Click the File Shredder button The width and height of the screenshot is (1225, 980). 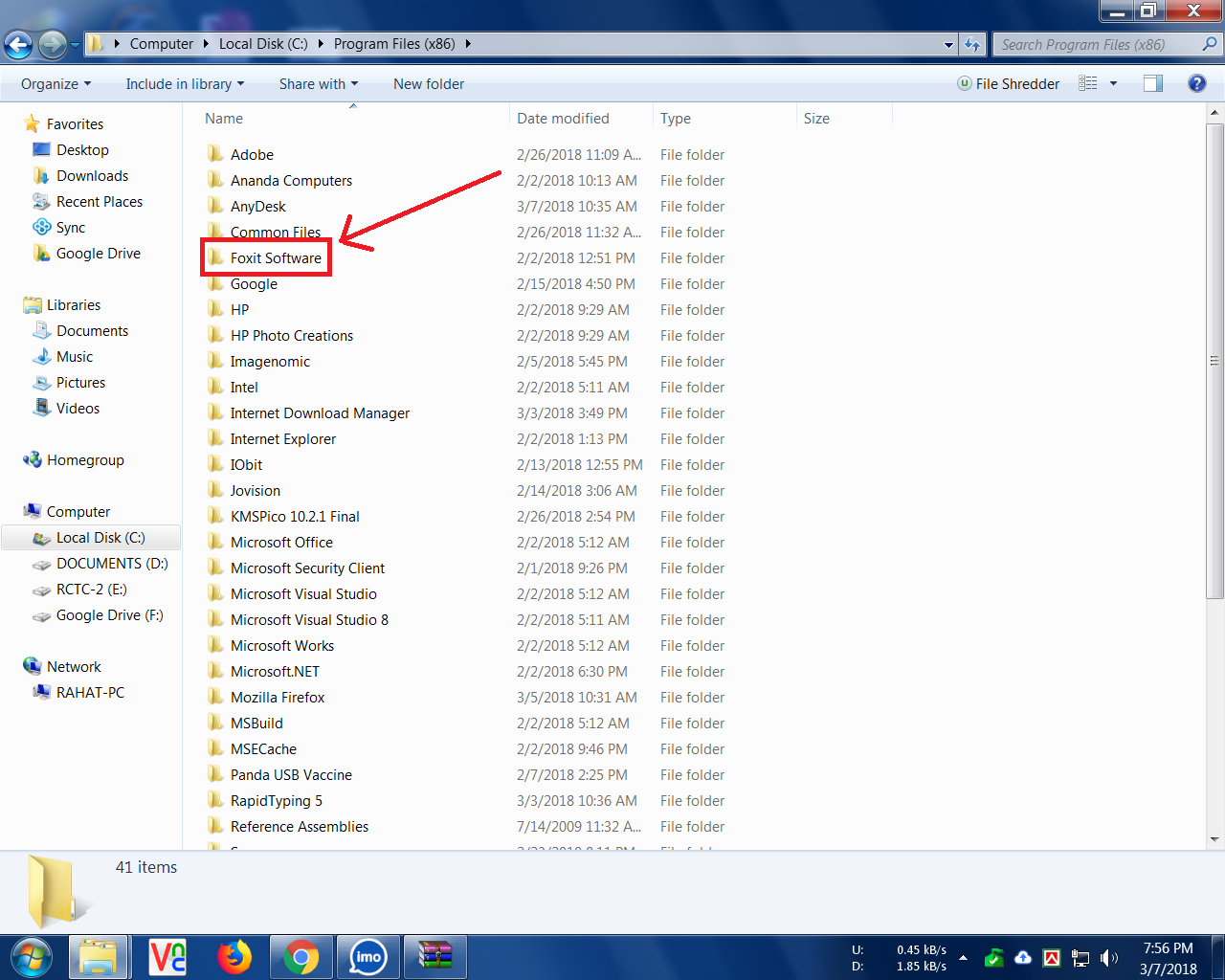pyautogui.click(x=1009, y=84)
